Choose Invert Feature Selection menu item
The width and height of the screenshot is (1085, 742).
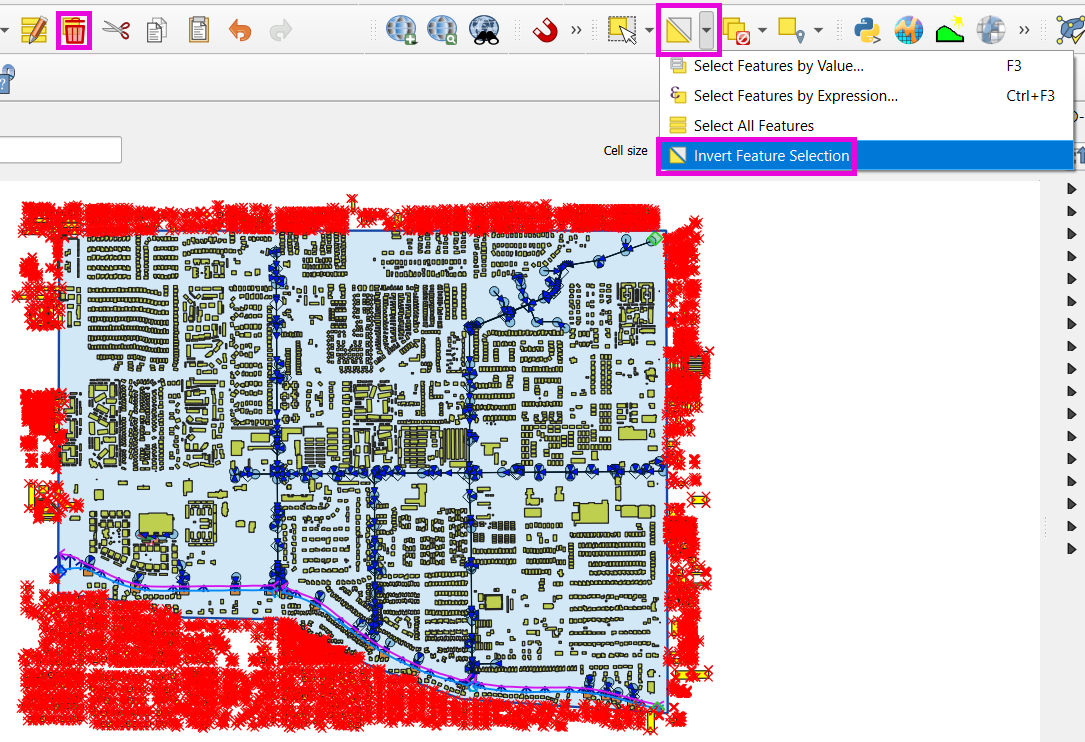click(771, 156)
